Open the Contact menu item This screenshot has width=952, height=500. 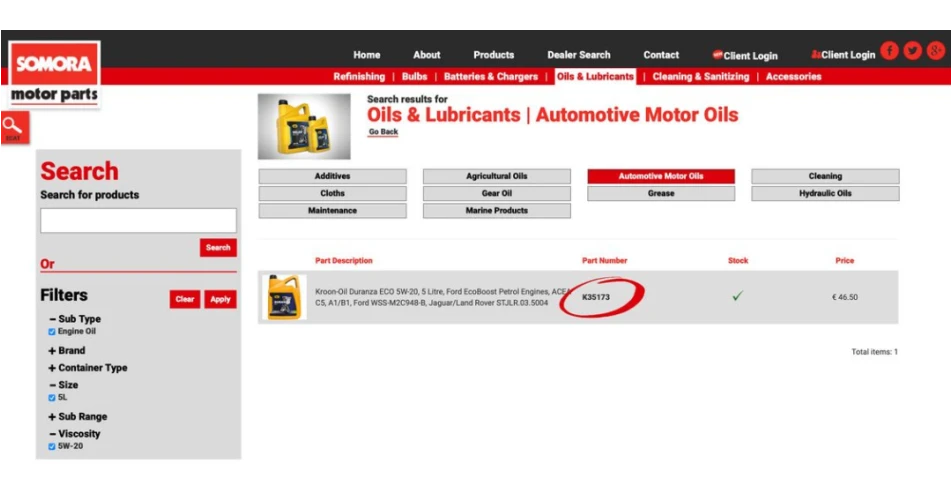pos(661,55)
